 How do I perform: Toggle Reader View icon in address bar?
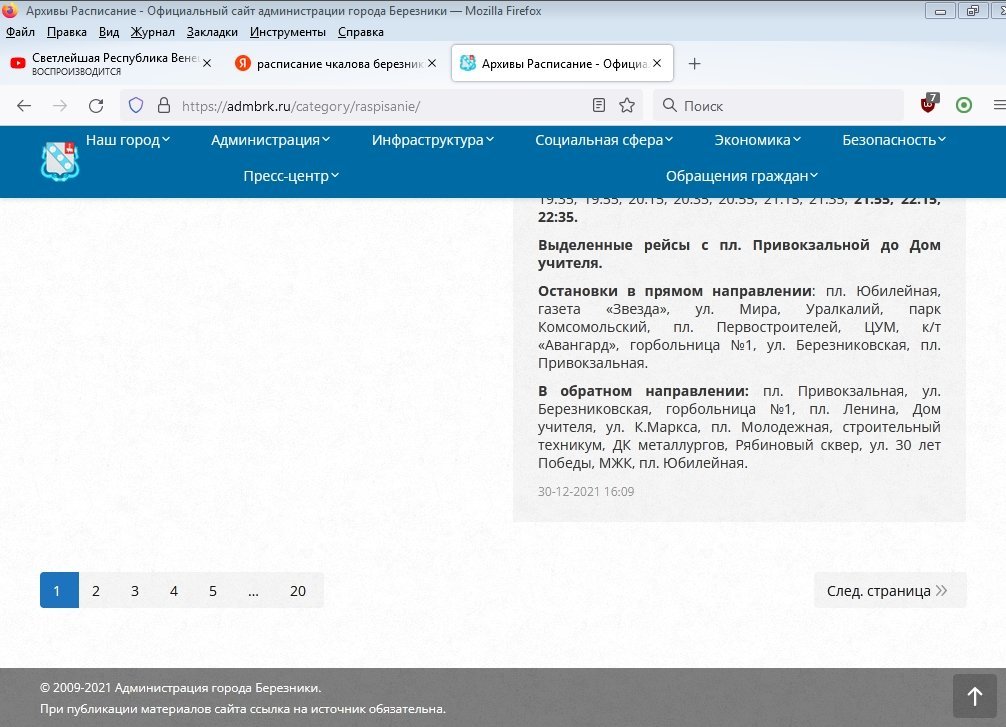(599, 105)
